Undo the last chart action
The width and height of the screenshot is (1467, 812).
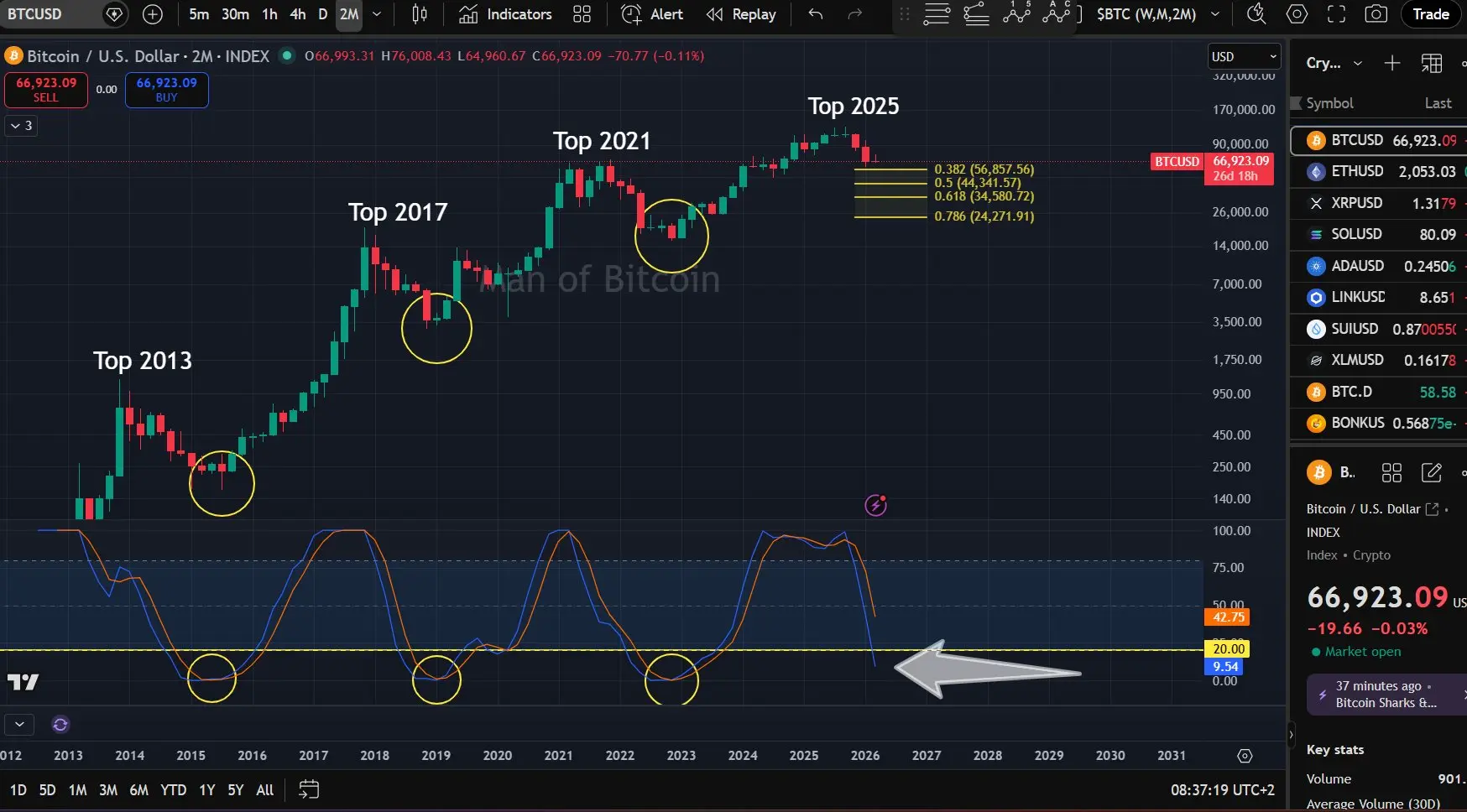pyautogui.click(x=815, y=14)
